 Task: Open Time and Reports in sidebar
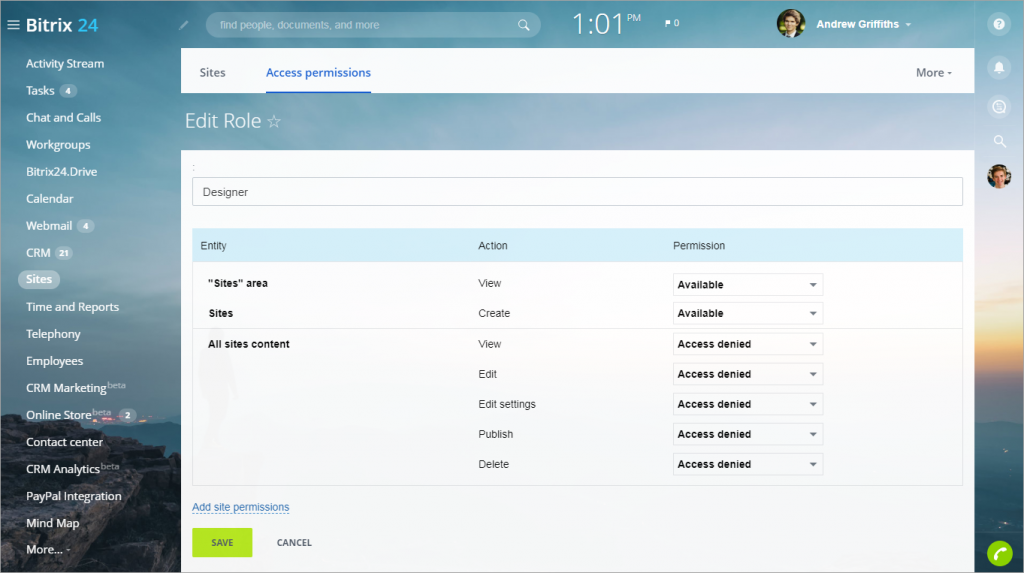click(x=72, y=307)
